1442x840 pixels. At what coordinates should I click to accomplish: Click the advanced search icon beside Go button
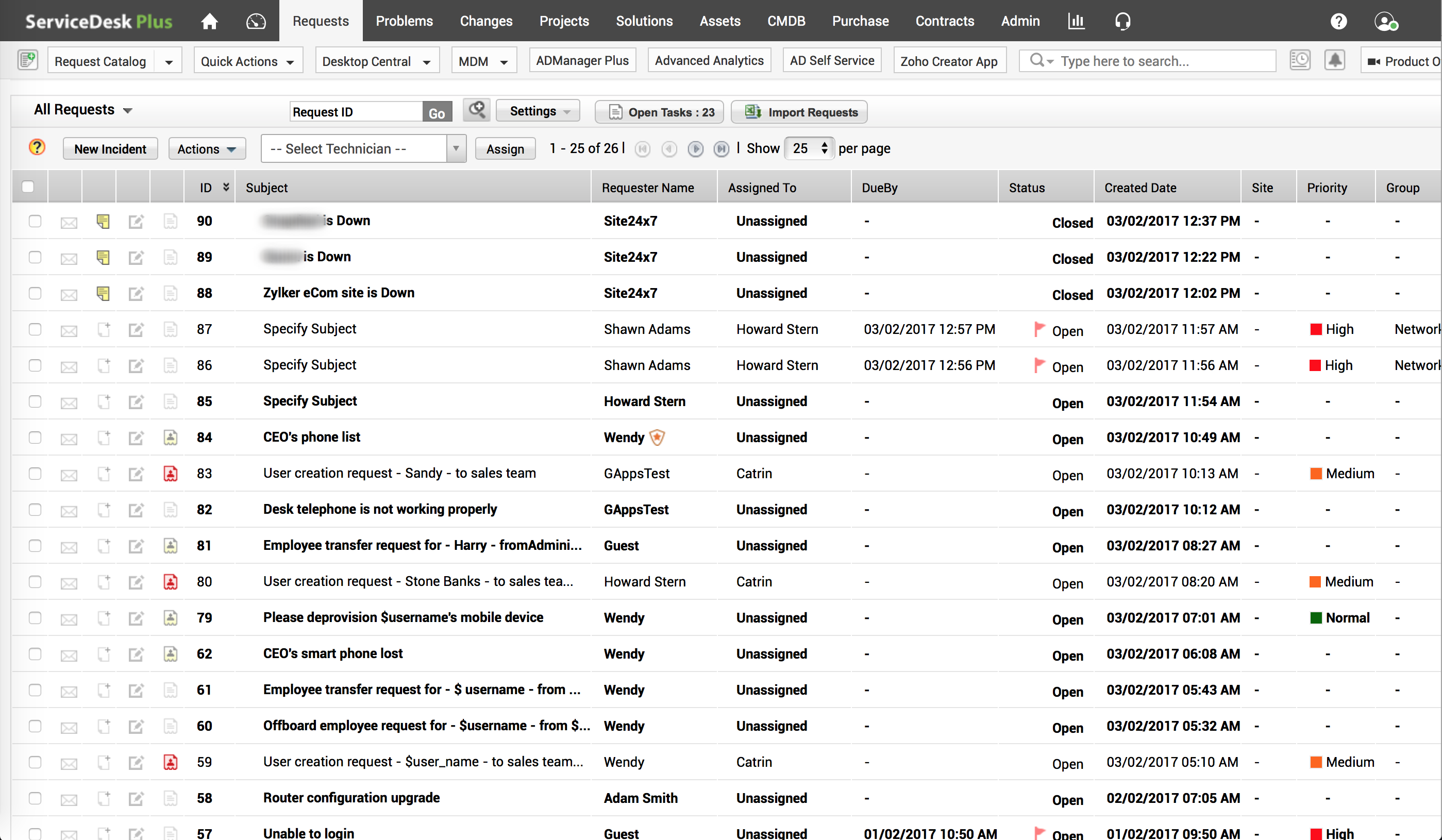(x=477, y=110)
